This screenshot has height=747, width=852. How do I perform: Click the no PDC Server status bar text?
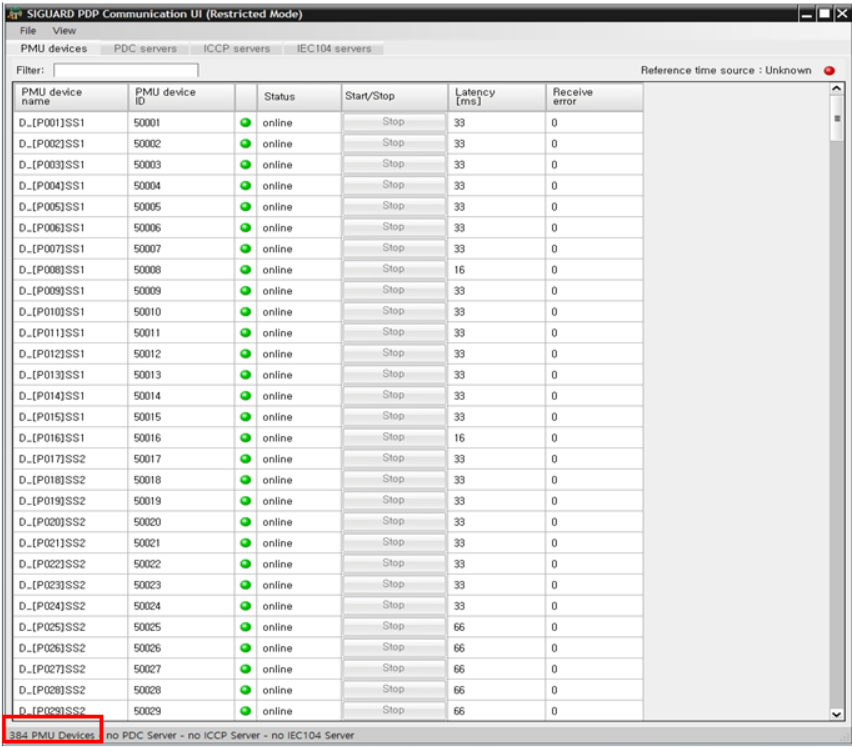(141, 736)
